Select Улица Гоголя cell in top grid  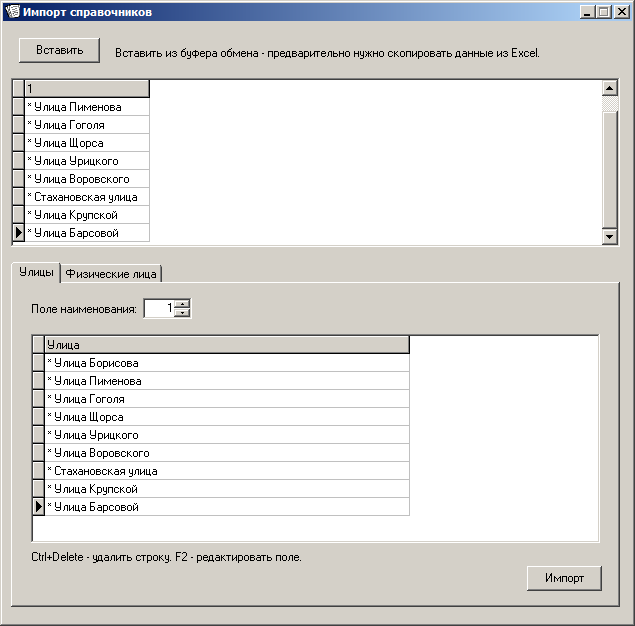(x=86, y=125)
